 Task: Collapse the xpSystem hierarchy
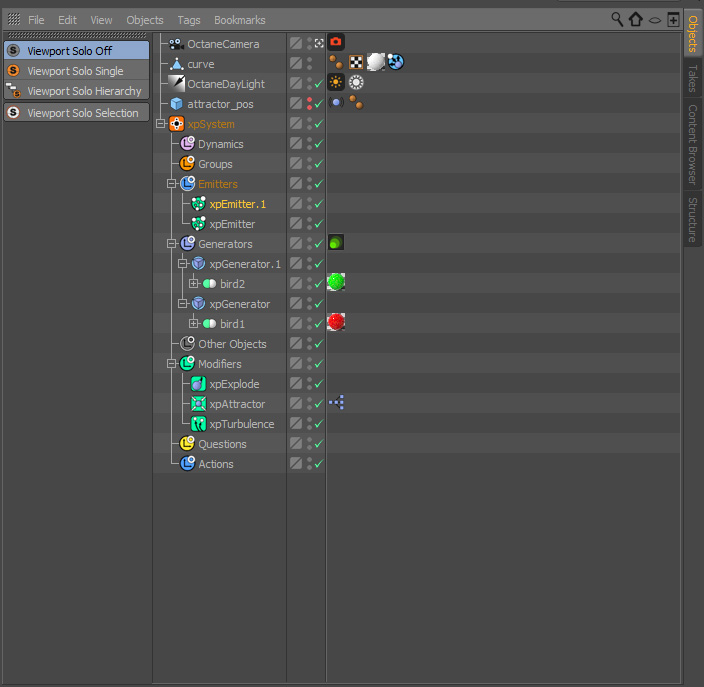161,123
